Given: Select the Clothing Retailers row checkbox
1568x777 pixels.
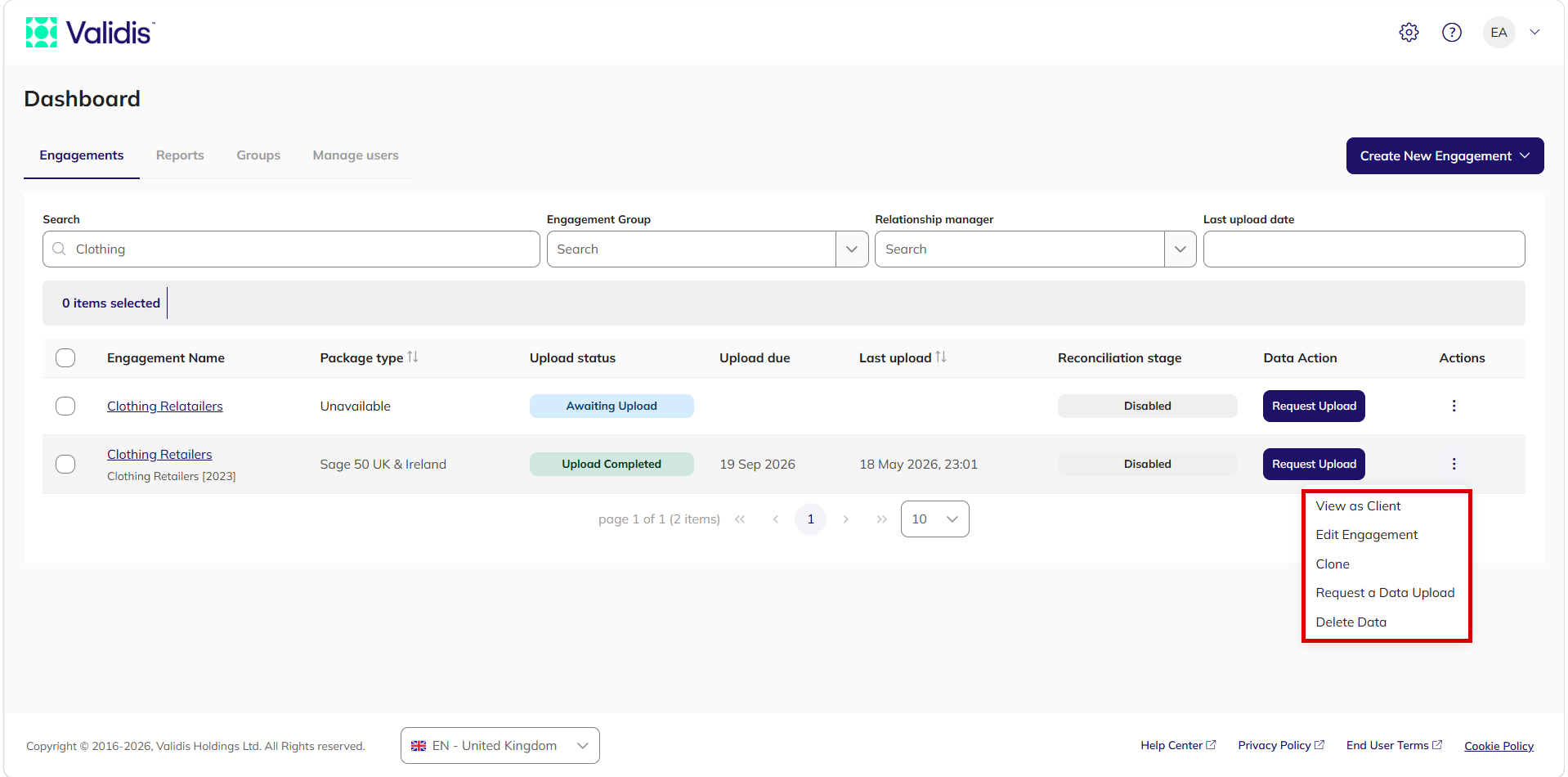Looking at the screenshot, I should (x=65, y=465).
